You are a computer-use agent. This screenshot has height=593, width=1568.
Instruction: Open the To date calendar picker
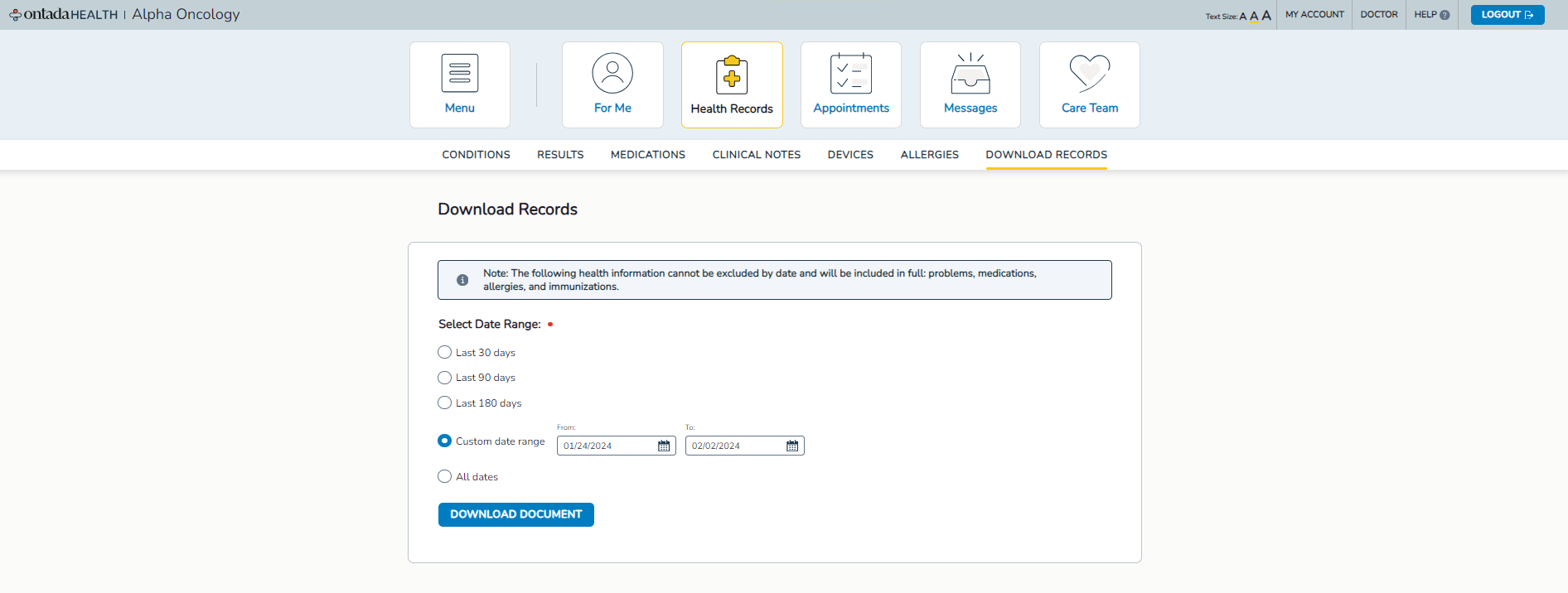tap(792, 446)
